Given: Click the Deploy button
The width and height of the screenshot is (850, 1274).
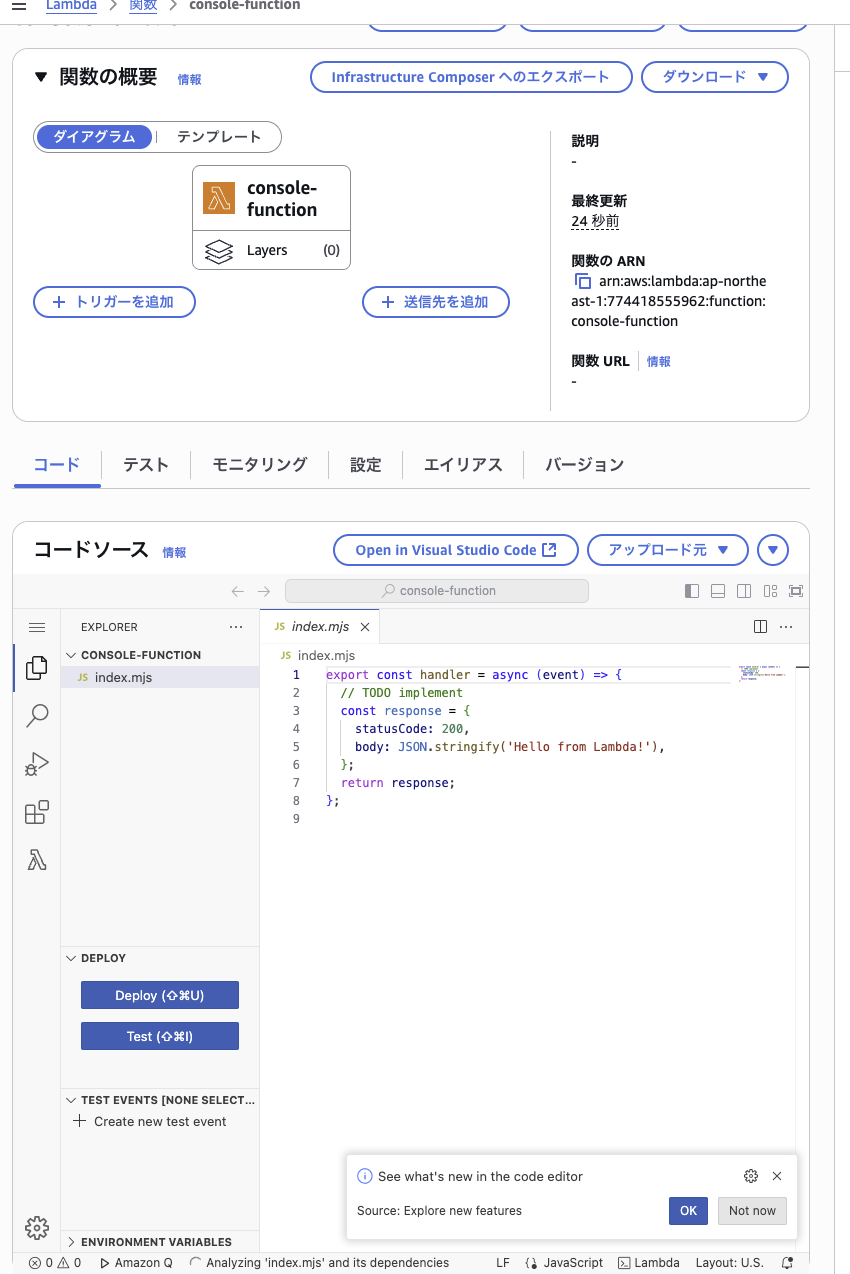Looking at the screenshot, I should click(160, 995).
